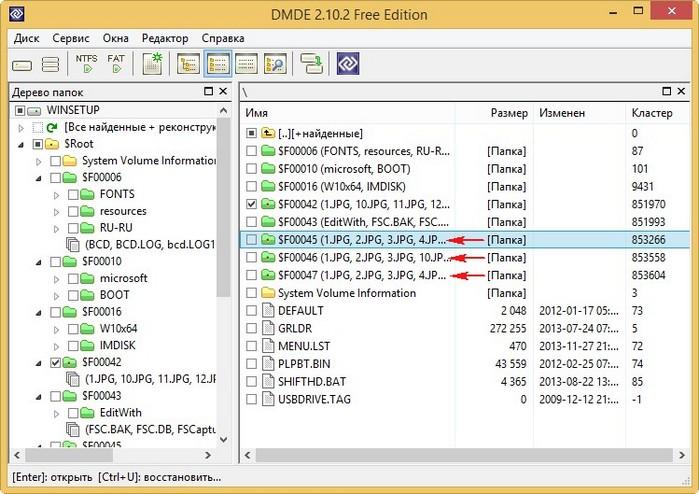Tick the PLPBT.BIN file checkbox
This screenshot has width=699, height=494.
[x=251, y=364]
